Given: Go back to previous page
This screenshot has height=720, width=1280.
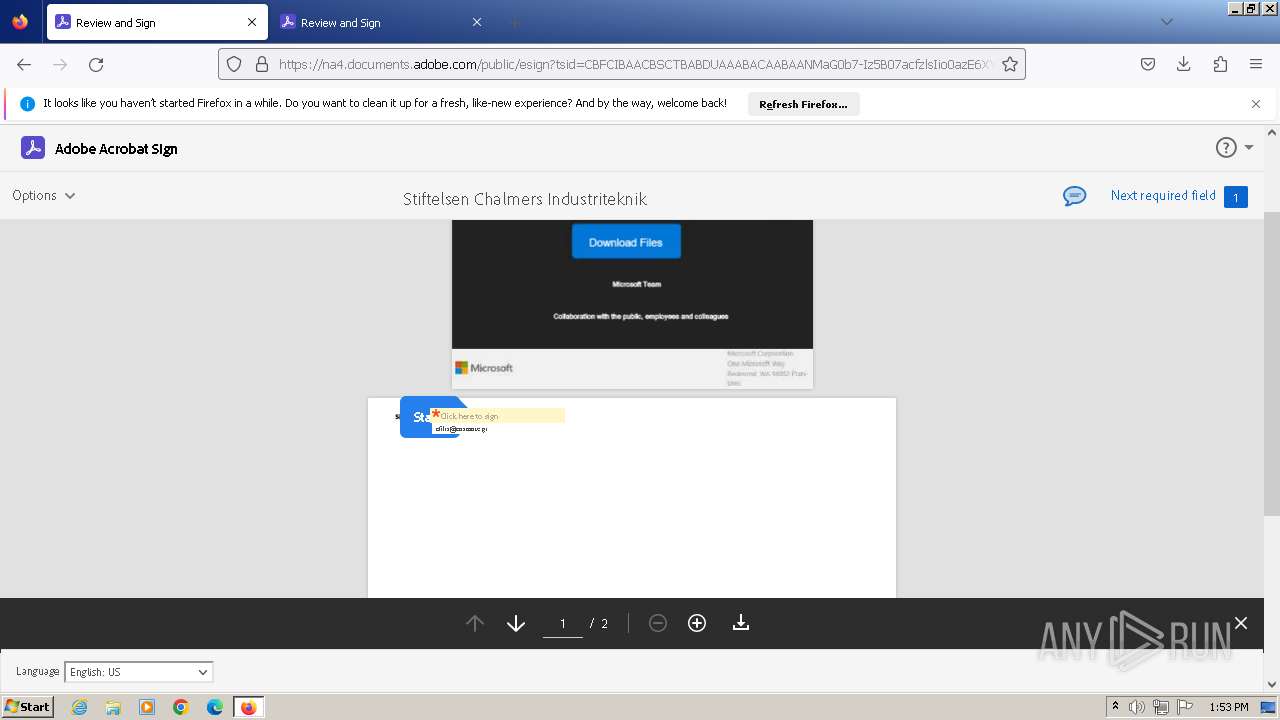Looking at the screenshot, I should pyautogui.click(x=24, y=64).
